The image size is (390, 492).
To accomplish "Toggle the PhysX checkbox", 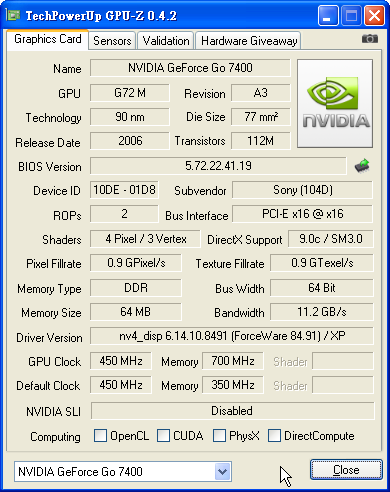I will [219, 435].
